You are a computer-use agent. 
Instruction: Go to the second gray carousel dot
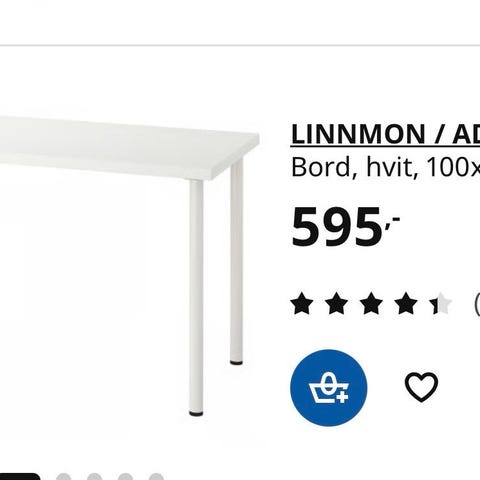coord(95,477)
